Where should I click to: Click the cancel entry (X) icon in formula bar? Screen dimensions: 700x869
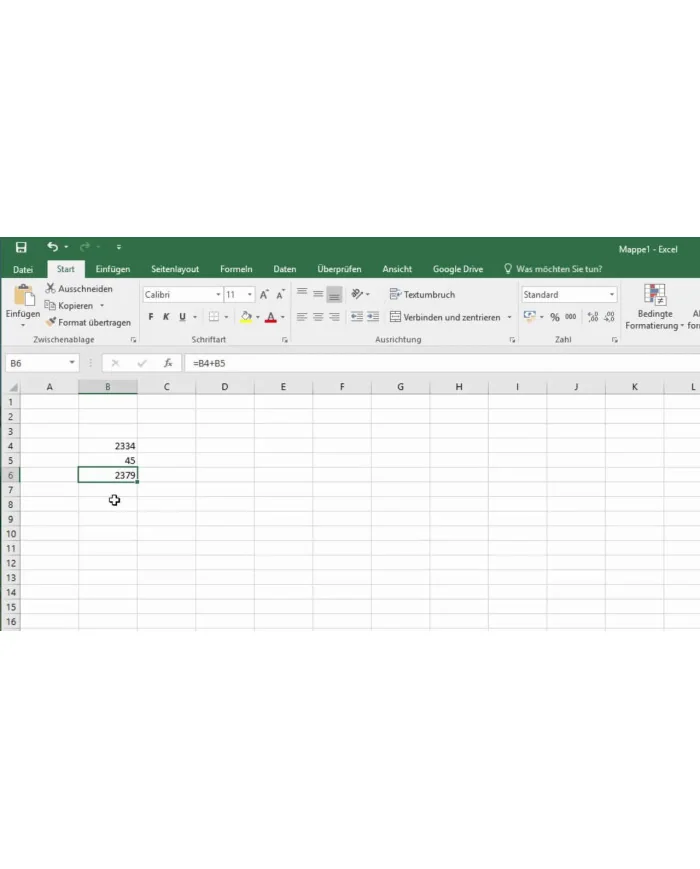(115, 363)
